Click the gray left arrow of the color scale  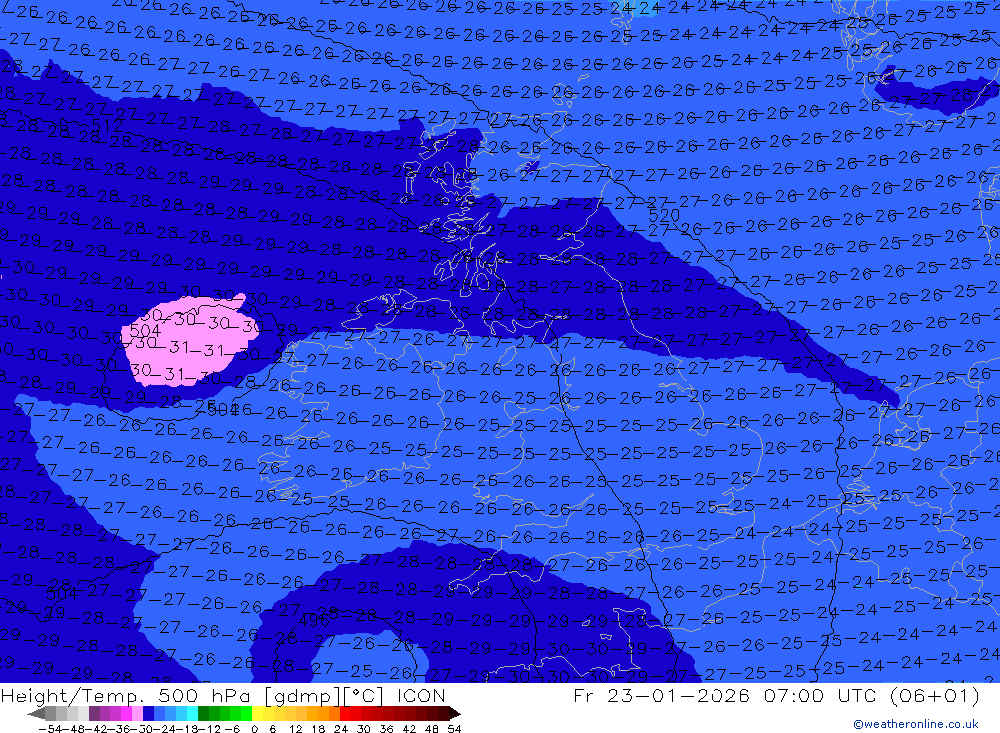(36, 713)
